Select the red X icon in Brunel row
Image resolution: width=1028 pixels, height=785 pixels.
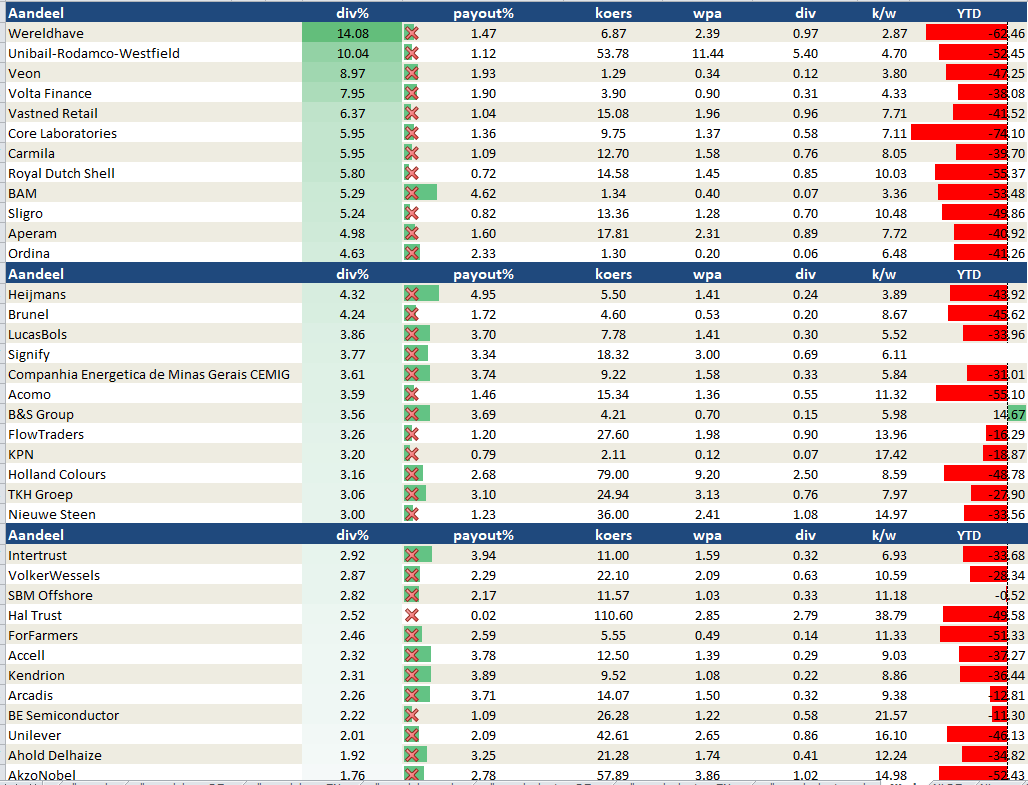point(412,314)
